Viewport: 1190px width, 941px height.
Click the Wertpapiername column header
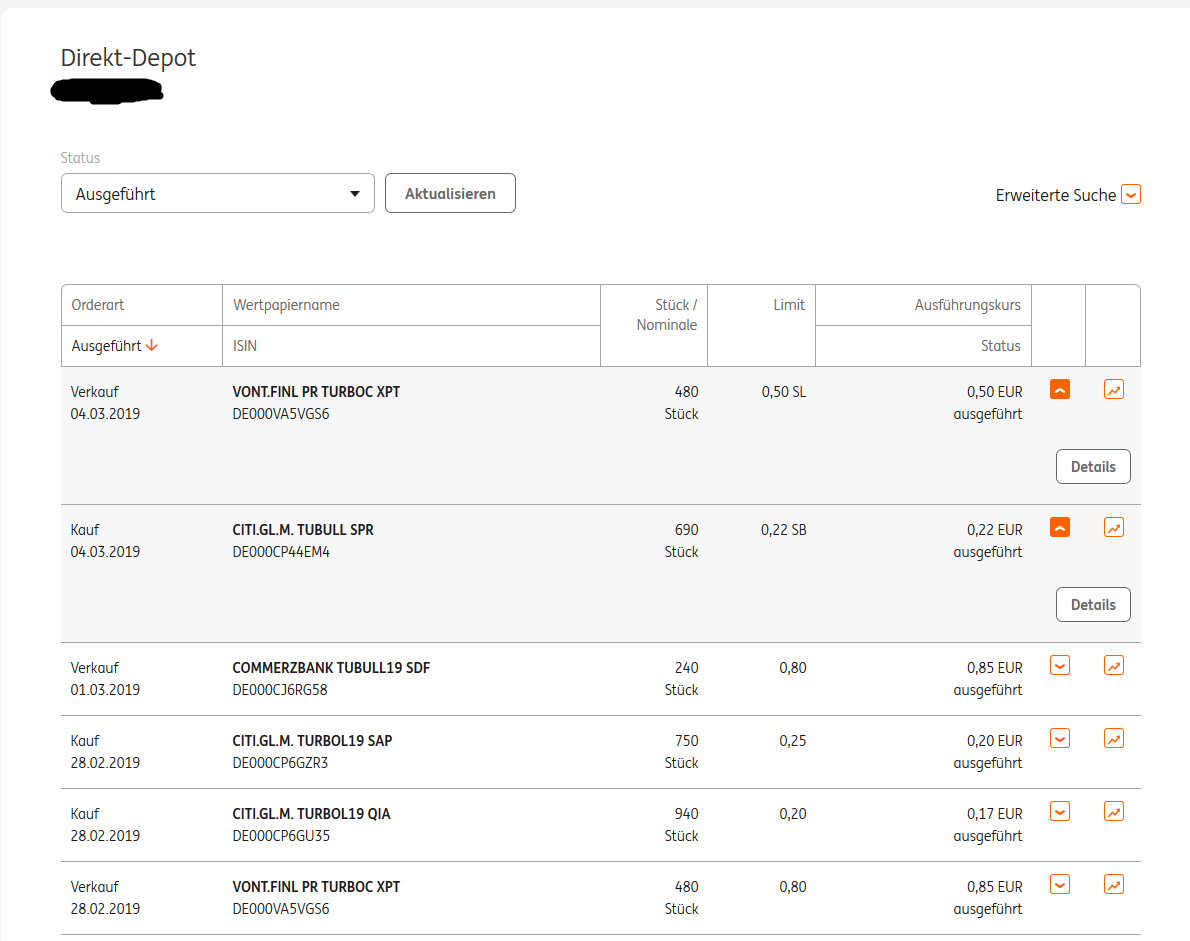(x=286, y=306)
